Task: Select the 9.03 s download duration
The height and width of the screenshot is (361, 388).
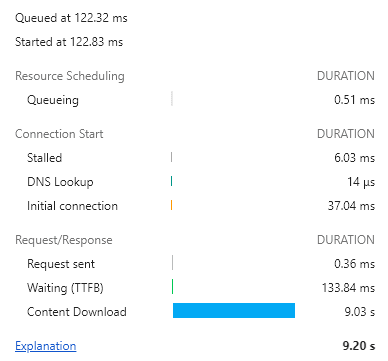Action: (x=360, y=312)
